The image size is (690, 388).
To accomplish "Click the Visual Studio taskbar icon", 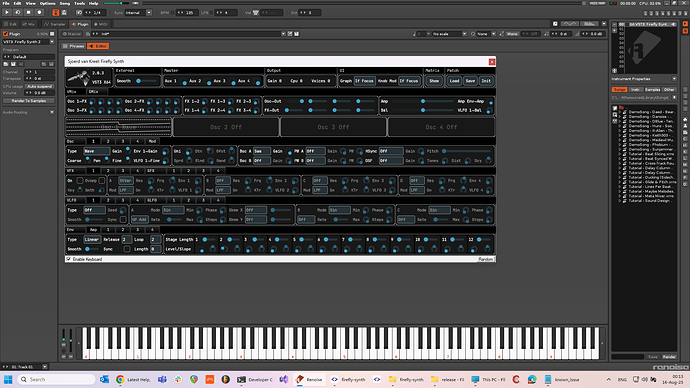I will click(x=284, y=379).
